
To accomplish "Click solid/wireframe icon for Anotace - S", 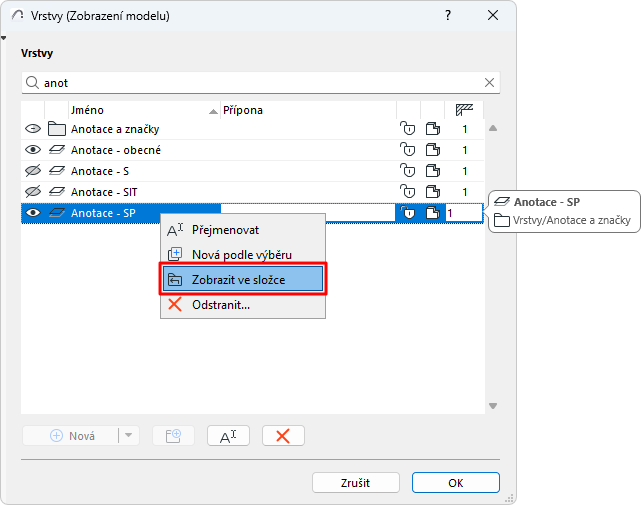I will (433, 171).
